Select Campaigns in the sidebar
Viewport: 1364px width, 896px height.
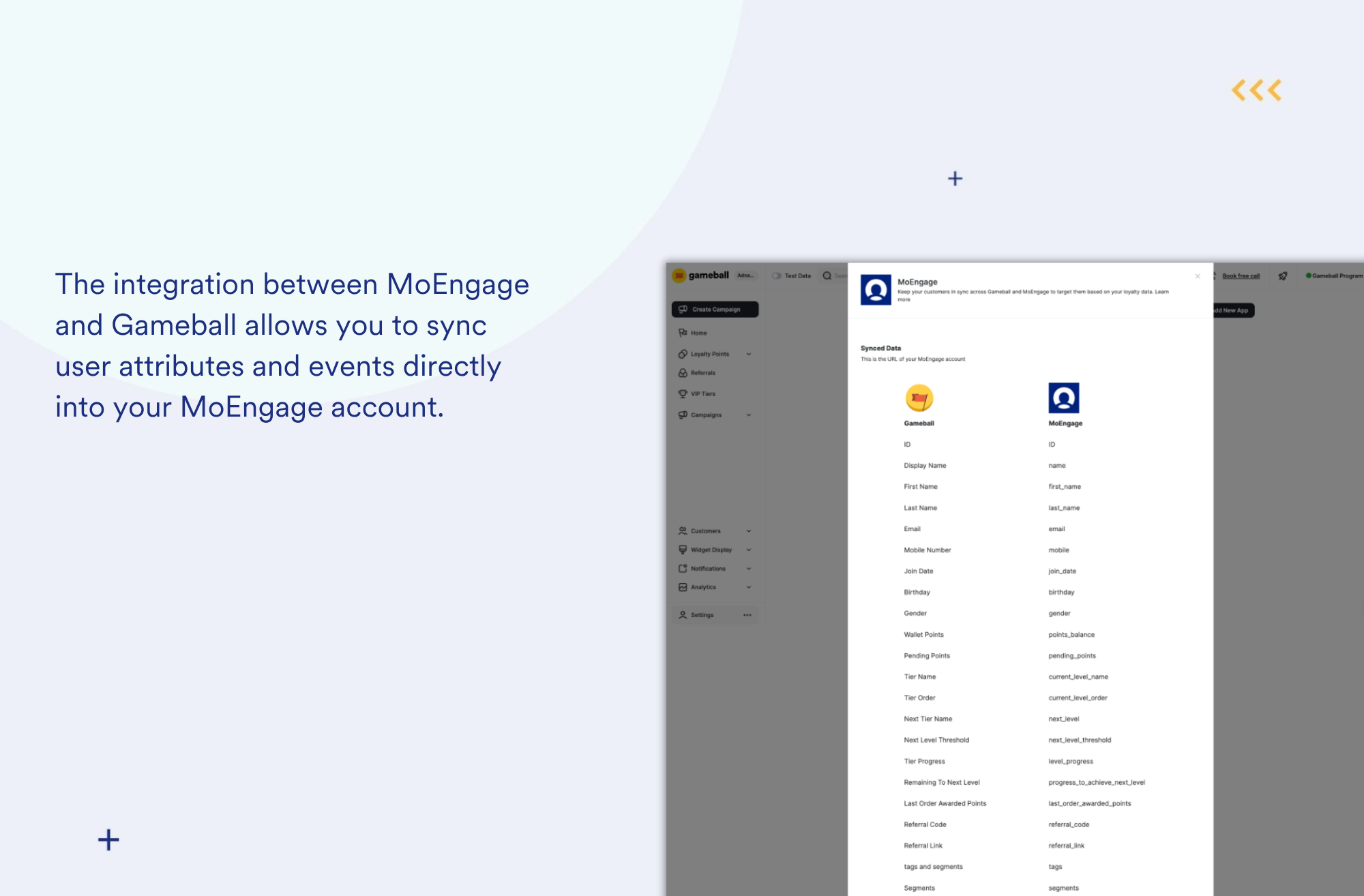(706, 415)
